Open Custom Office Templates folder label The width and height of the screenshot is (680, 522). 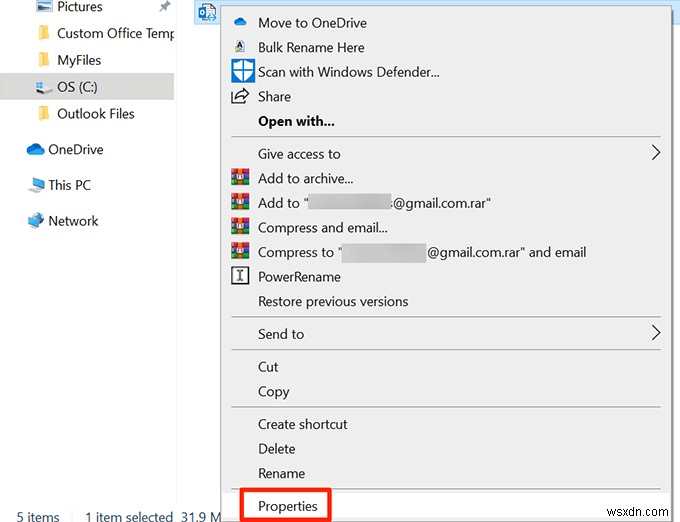[x=115, y=33]
